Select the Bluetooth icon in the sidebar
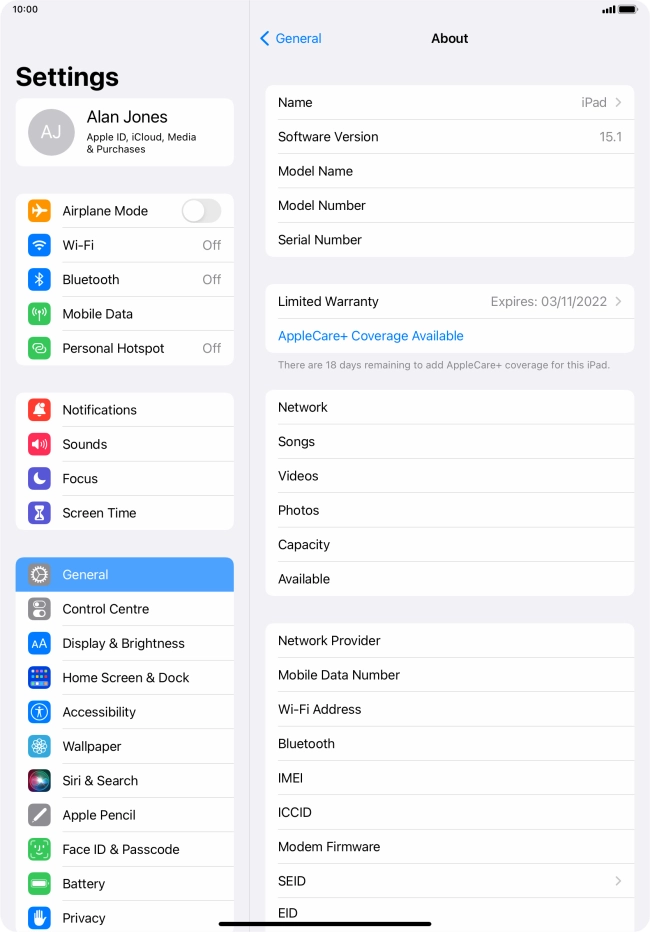The image size is (650, 932). [39, 279]
